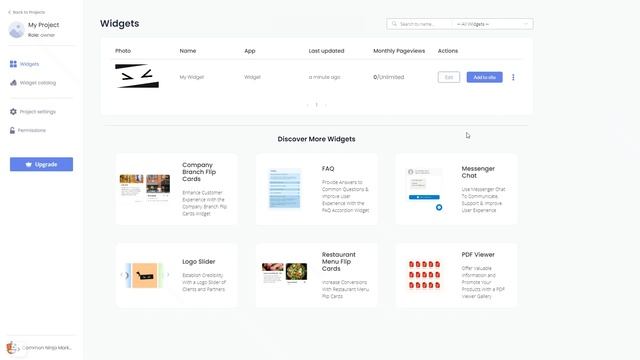The height and width of the screenshot is (360, 640).
Task: Open the Logo Slider title
Action: (199, 262)
